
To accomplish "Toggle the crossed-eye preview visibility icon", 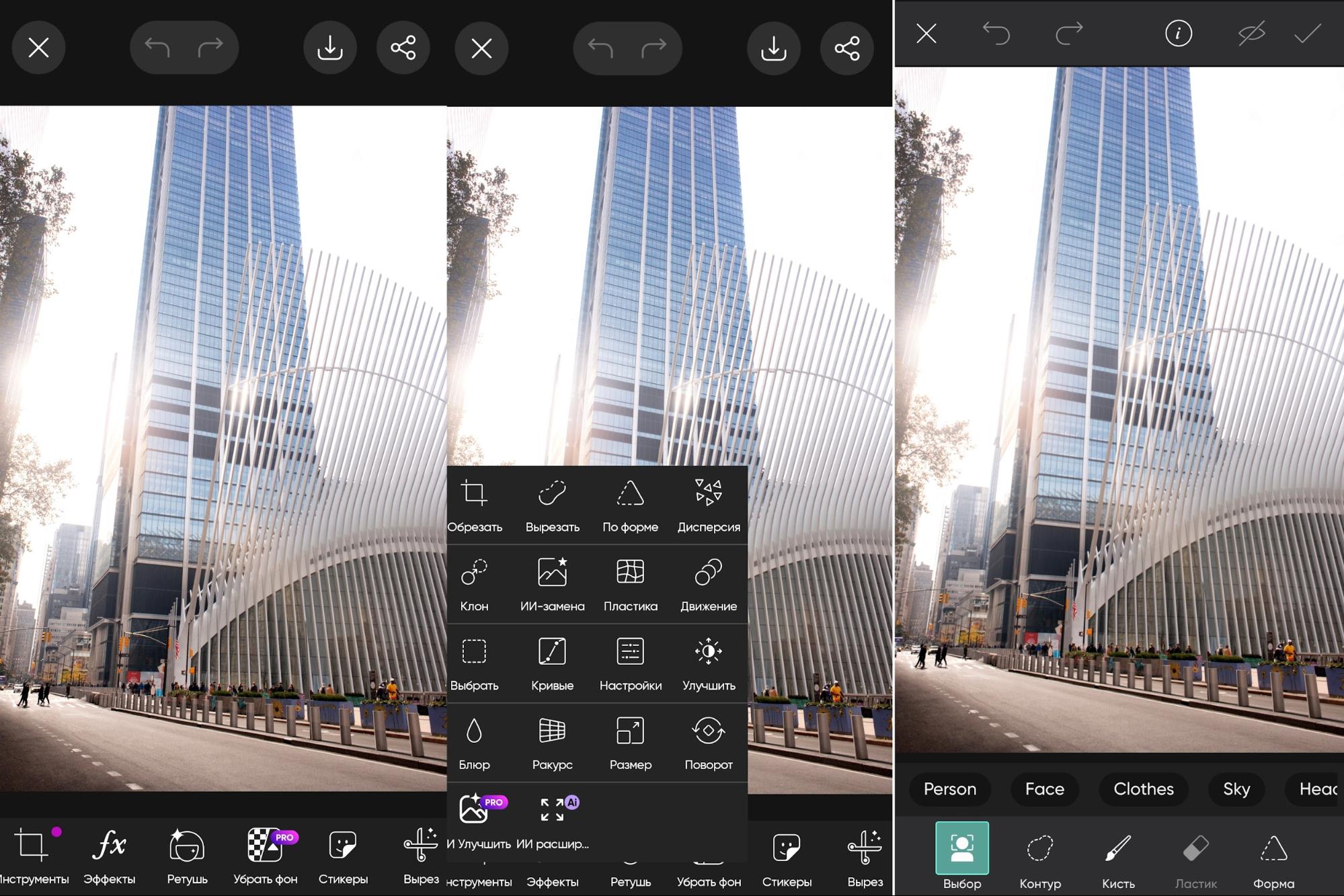I will [1251, 33].
